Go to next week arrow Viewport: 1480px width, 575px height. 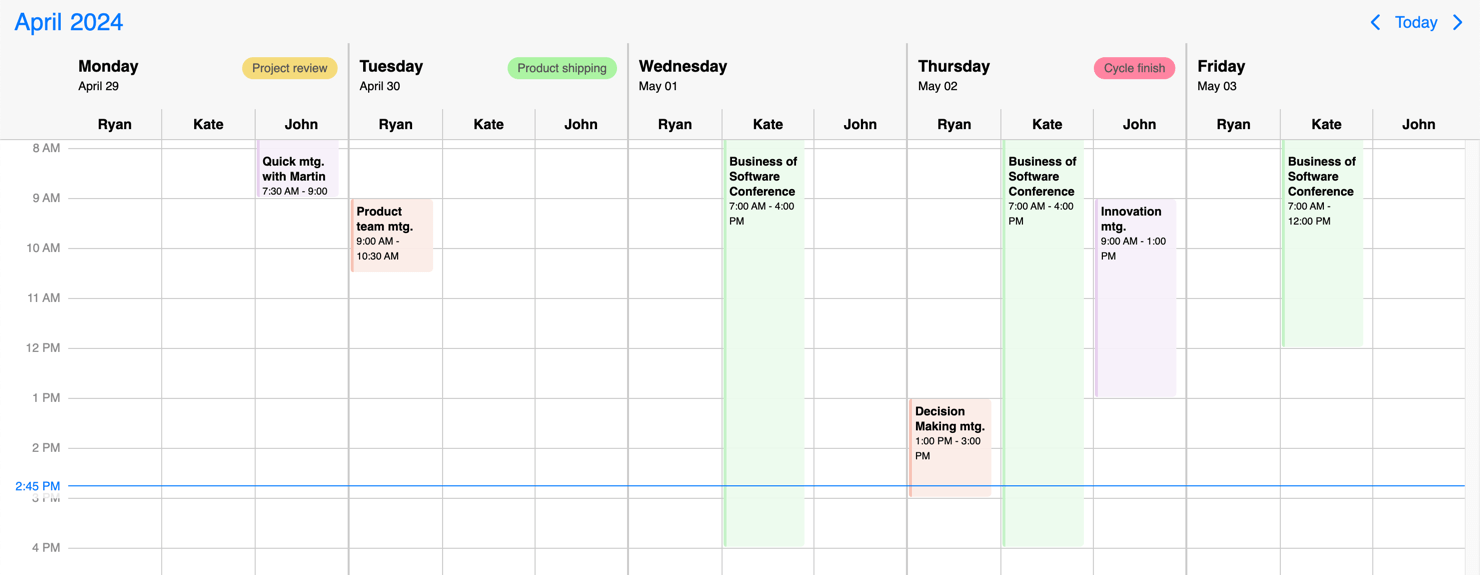tap(1458, 22)
